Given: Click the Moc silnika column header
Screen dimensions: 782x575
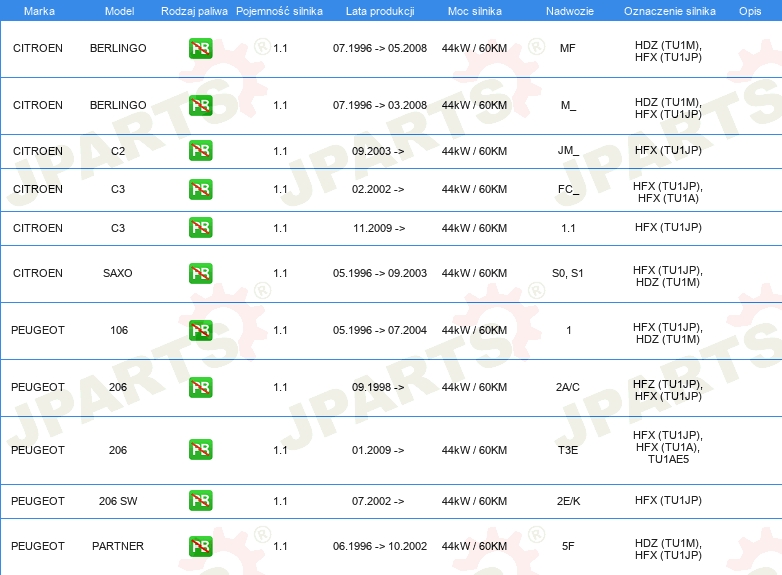Looking at the screenshot, I should click(x=474, y=11).
